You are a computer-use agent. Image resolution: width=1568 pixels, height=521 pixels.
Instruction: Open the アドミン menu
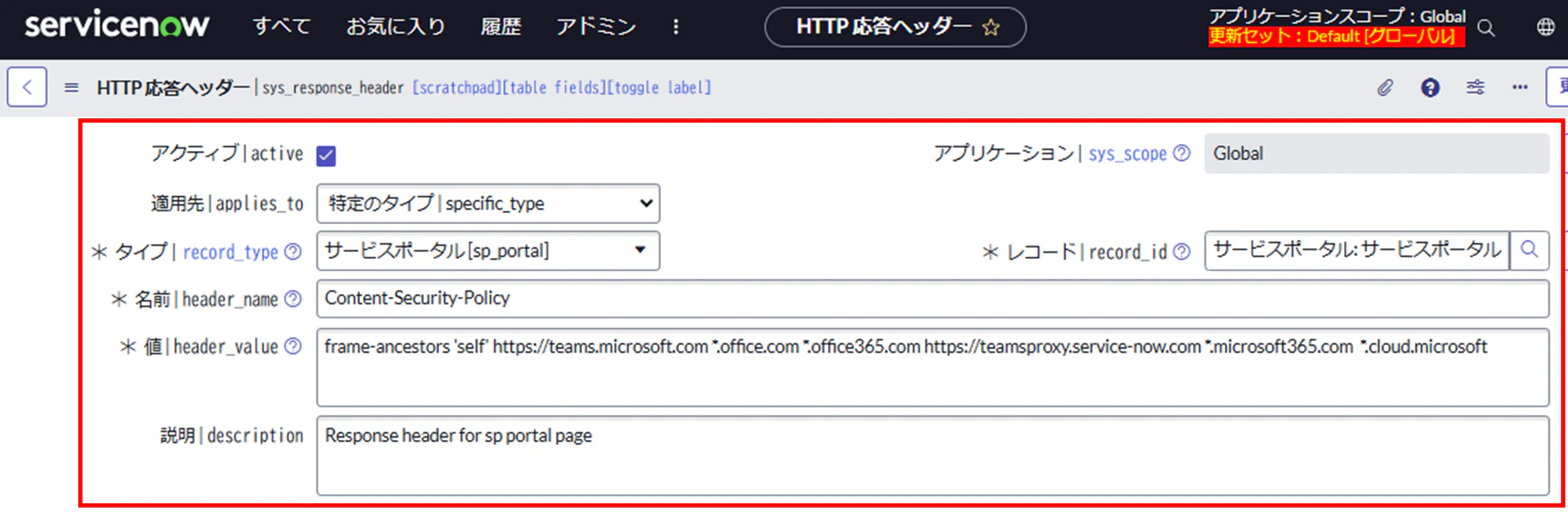pos(596,27)
